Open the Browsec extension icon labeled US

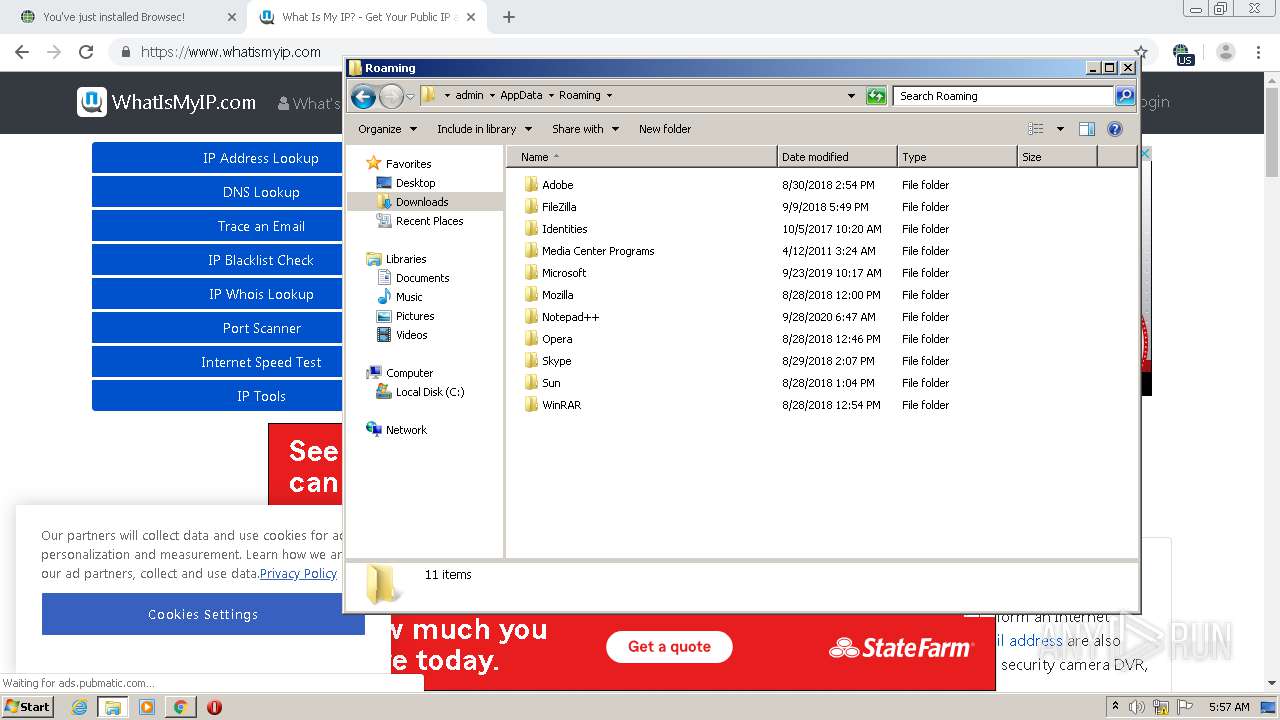pyautogui.click(x=1183, y=54)
